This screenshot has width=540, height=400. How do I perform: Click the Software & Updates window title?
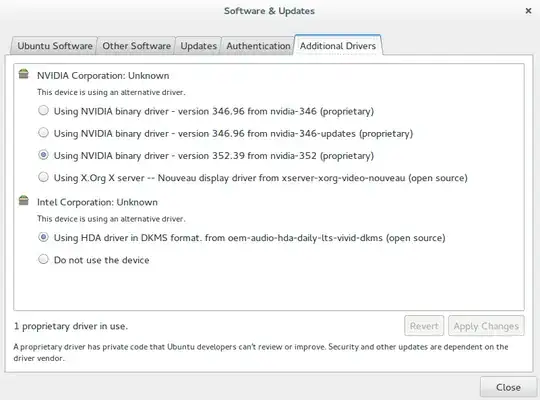(269, 11)
